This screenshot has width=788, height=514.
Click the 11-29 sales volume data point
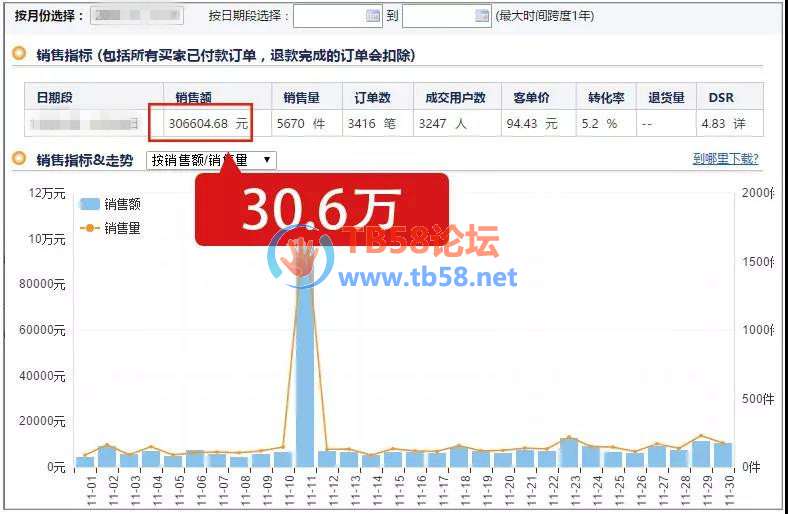701,437
